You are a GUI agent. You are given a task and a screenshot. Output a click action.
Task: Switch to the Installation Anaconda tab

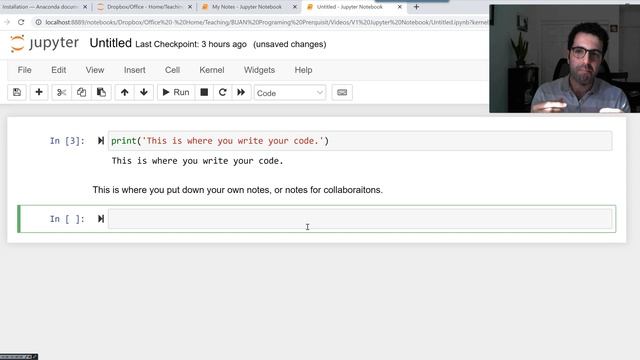pos(39,7)
